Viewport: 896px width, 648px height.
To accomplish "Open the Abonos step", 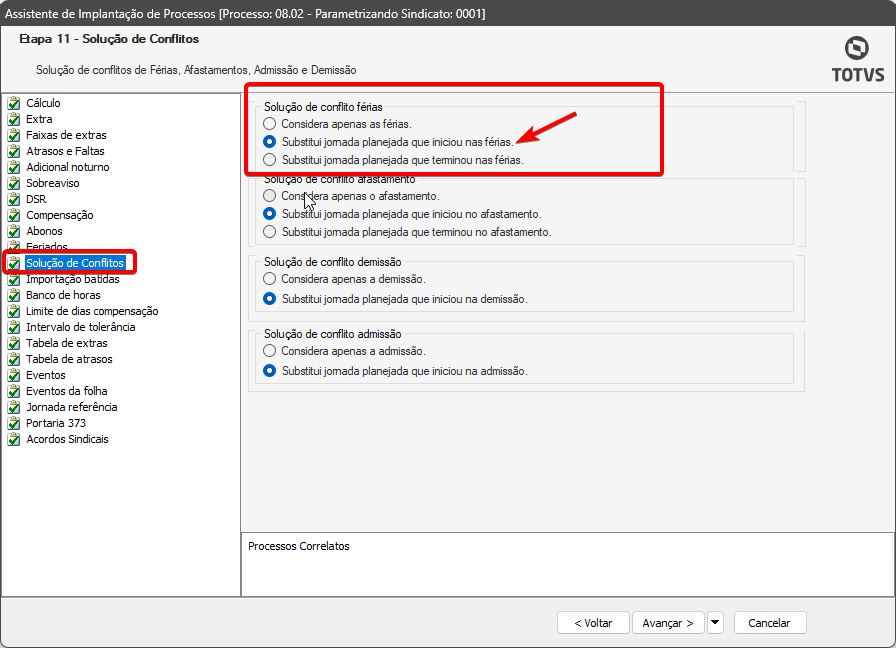I will [44, 231].
